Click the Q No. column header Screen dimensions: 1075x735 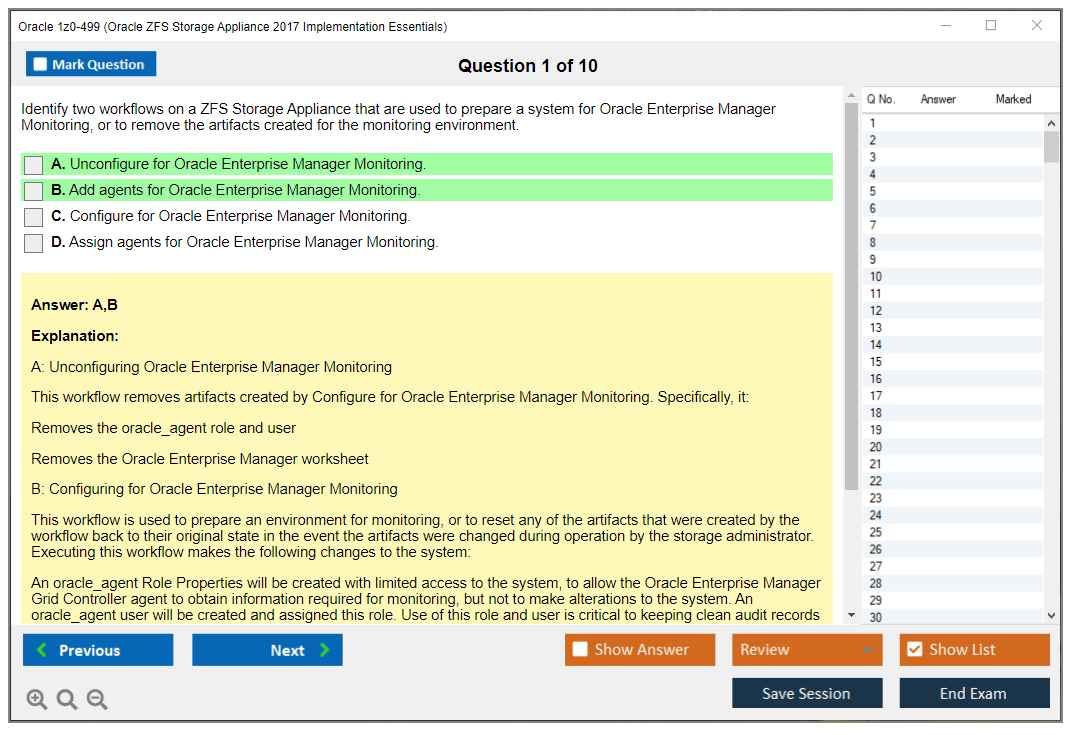(881, 99)
